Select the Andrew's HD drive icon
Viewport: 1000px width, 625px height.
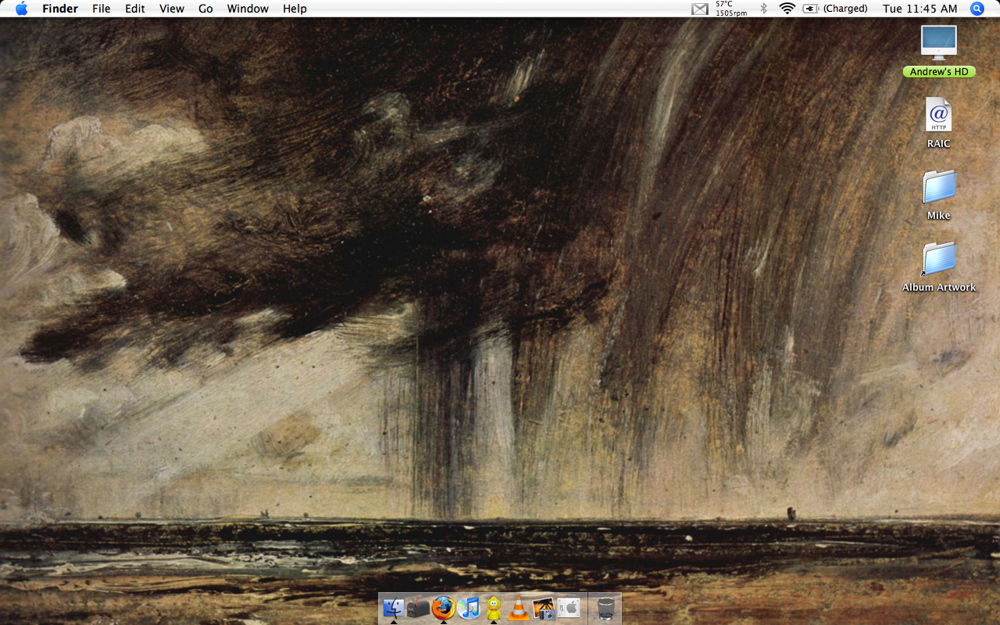[939, 43]
